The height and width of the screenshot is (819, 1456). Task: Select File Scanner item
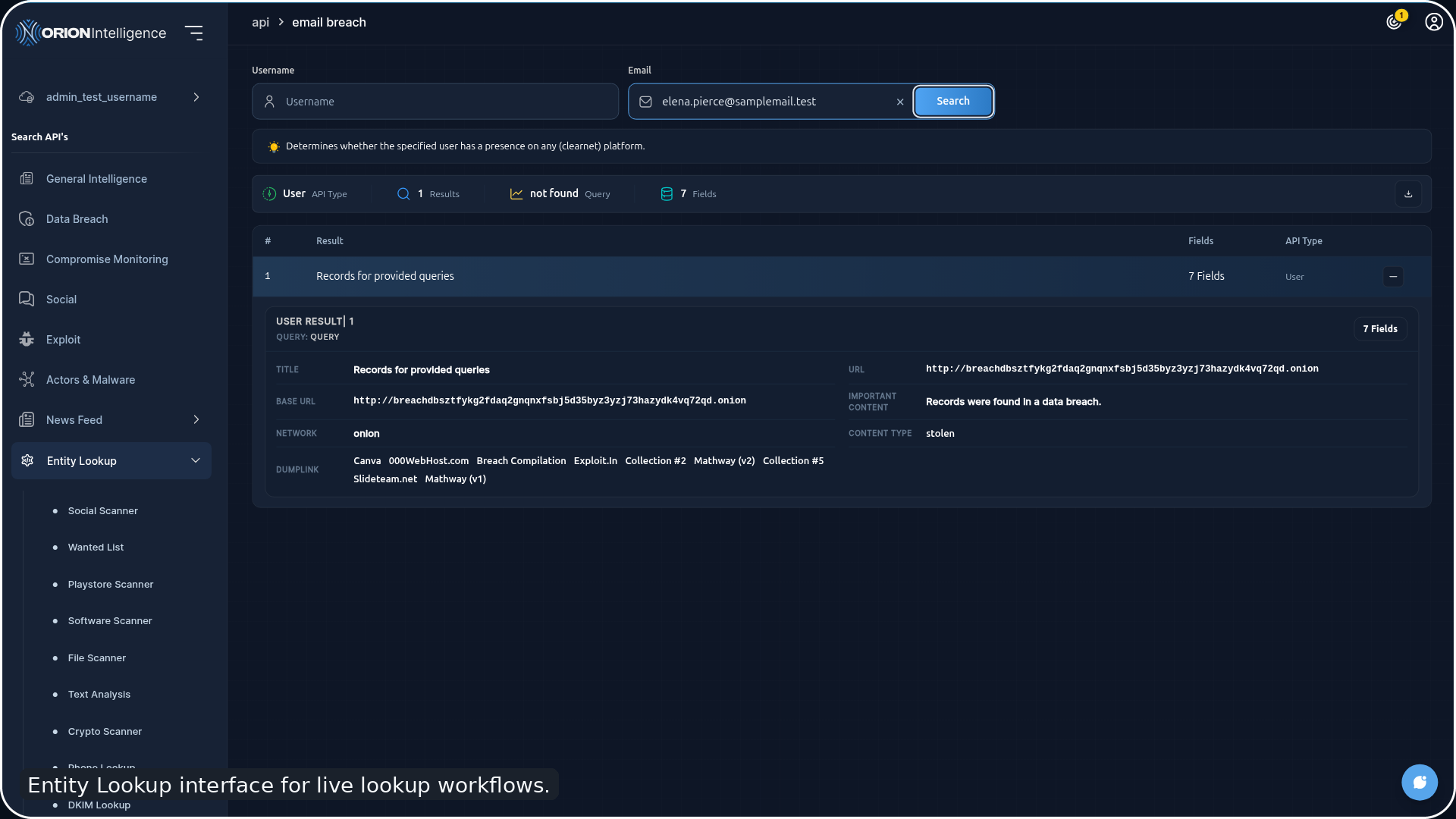[x=97, y=658]
